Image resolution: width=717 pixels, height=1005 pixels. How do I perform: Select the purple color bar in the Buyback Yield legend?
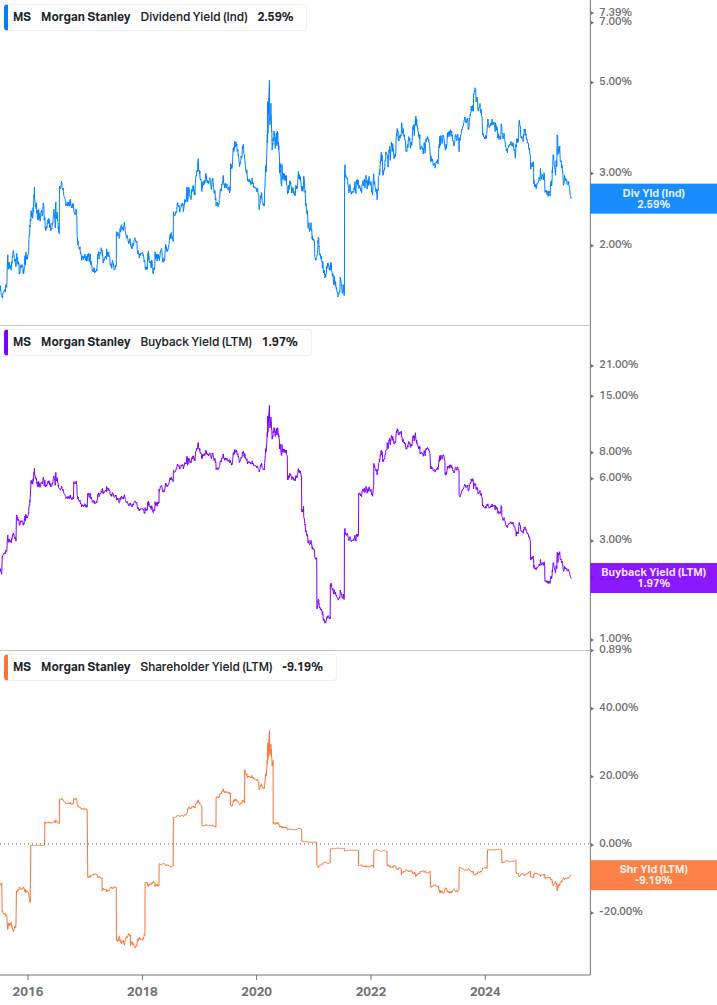tap(6, 342)
